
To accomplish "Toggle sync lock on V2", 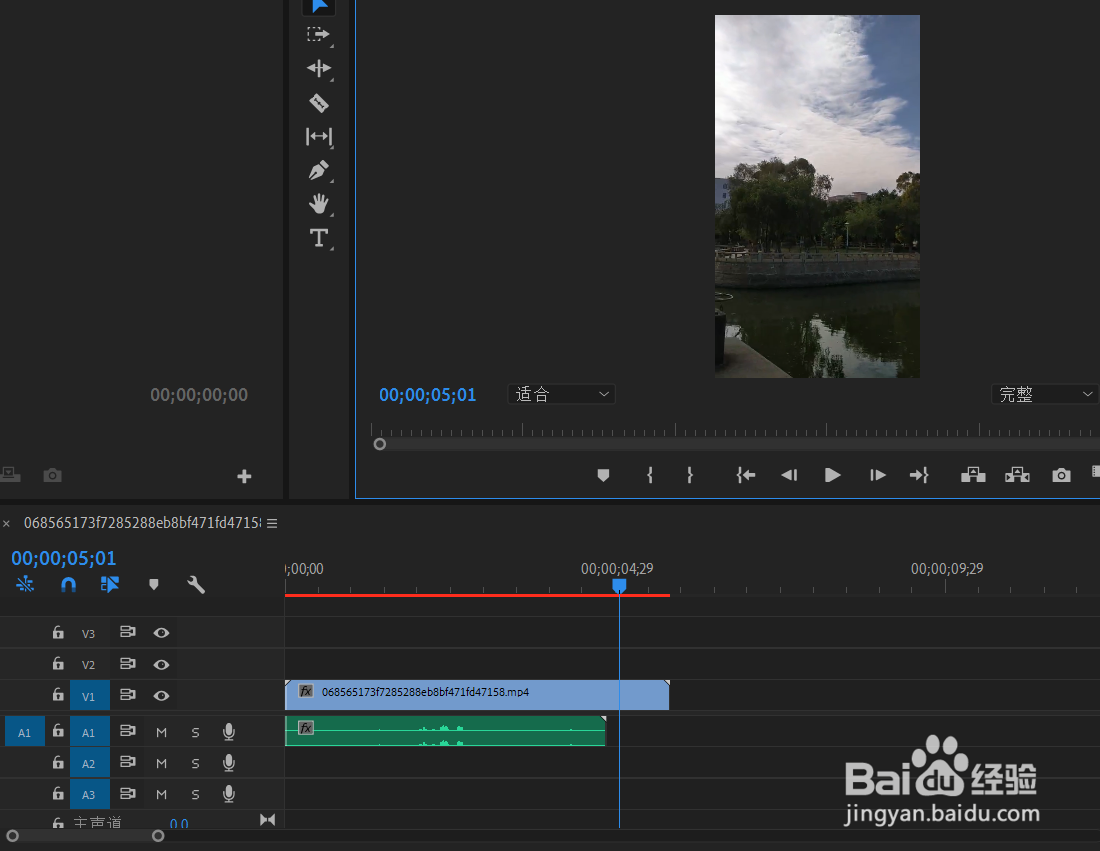I will click(x=128, y=663).
